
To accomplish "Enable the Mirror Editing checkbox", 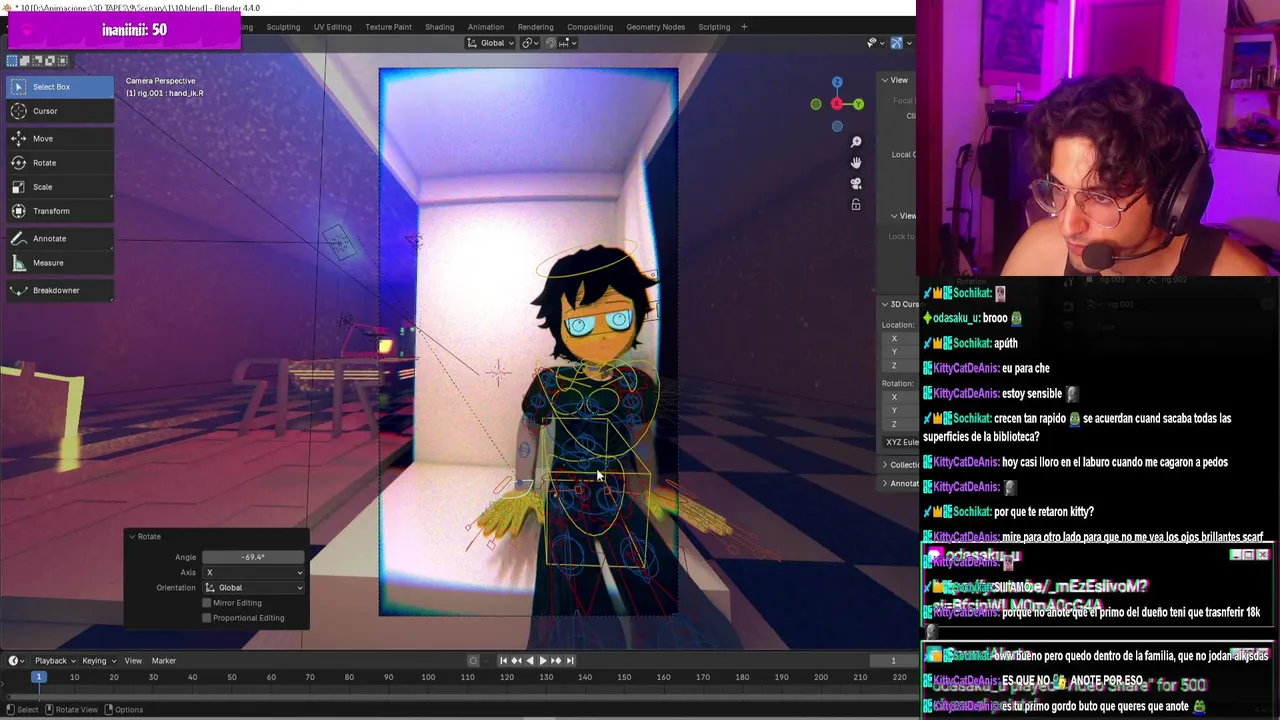I will [x=207, y=603].
